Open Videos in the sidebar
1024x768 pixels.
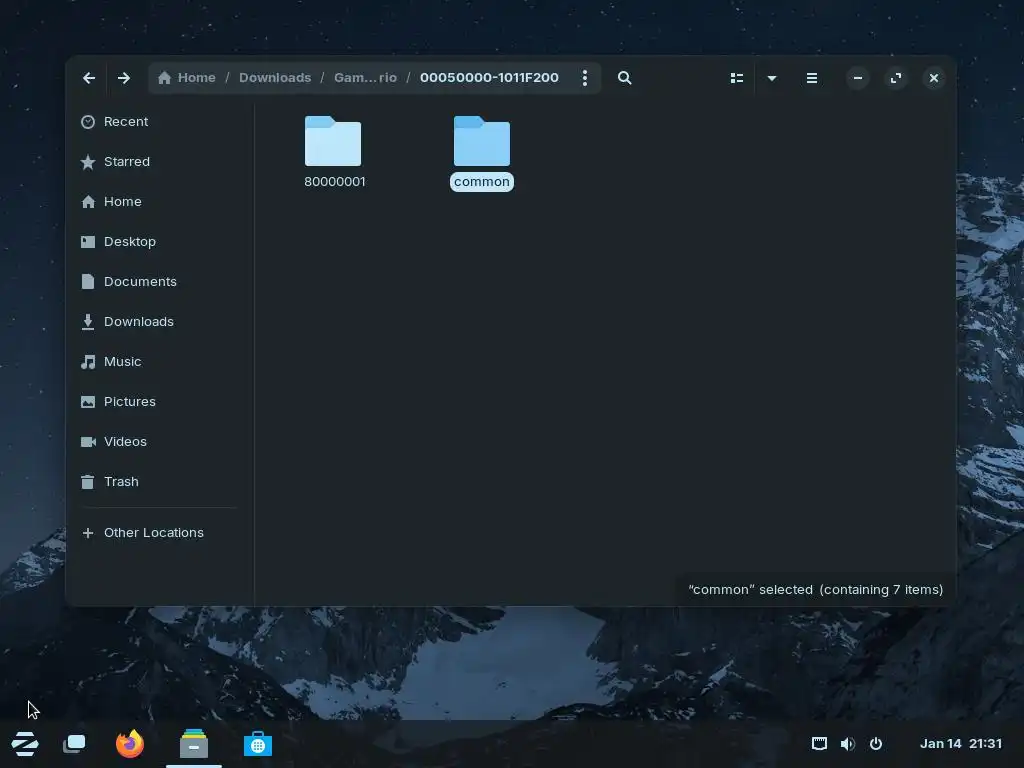point(159,441)
